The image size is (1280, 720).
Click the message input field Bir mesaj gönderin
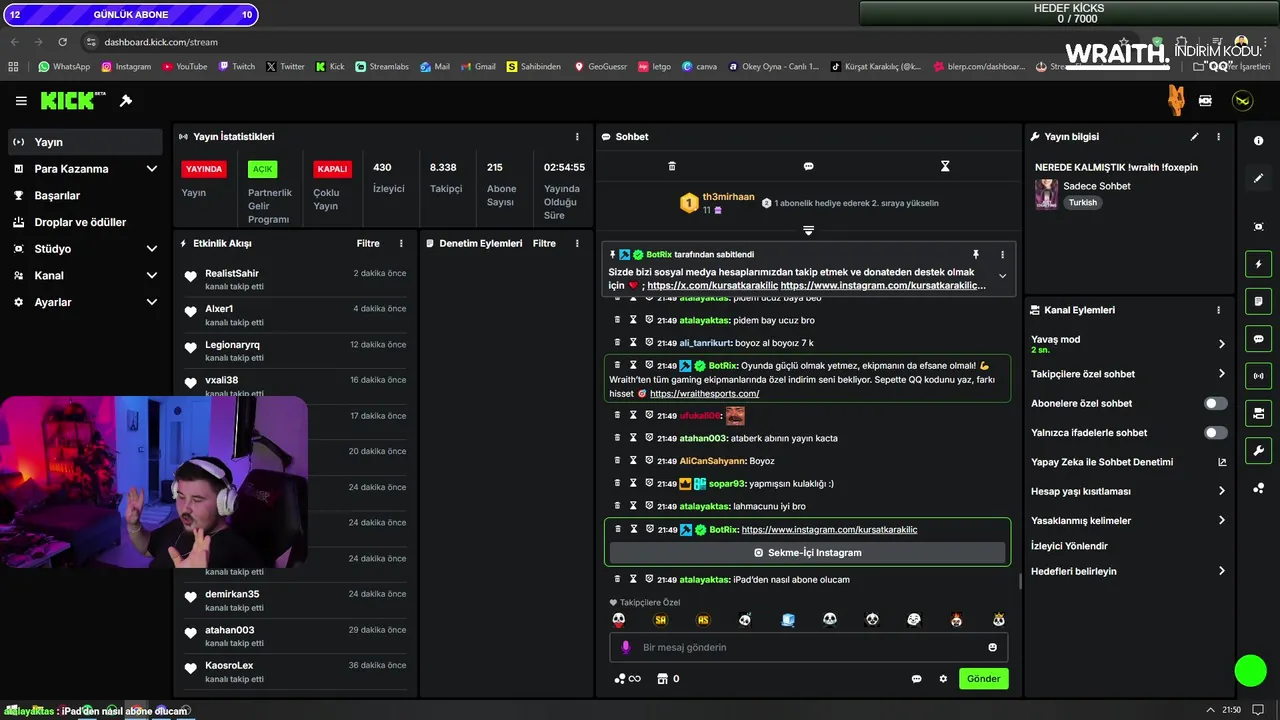(x=808, y=647)
